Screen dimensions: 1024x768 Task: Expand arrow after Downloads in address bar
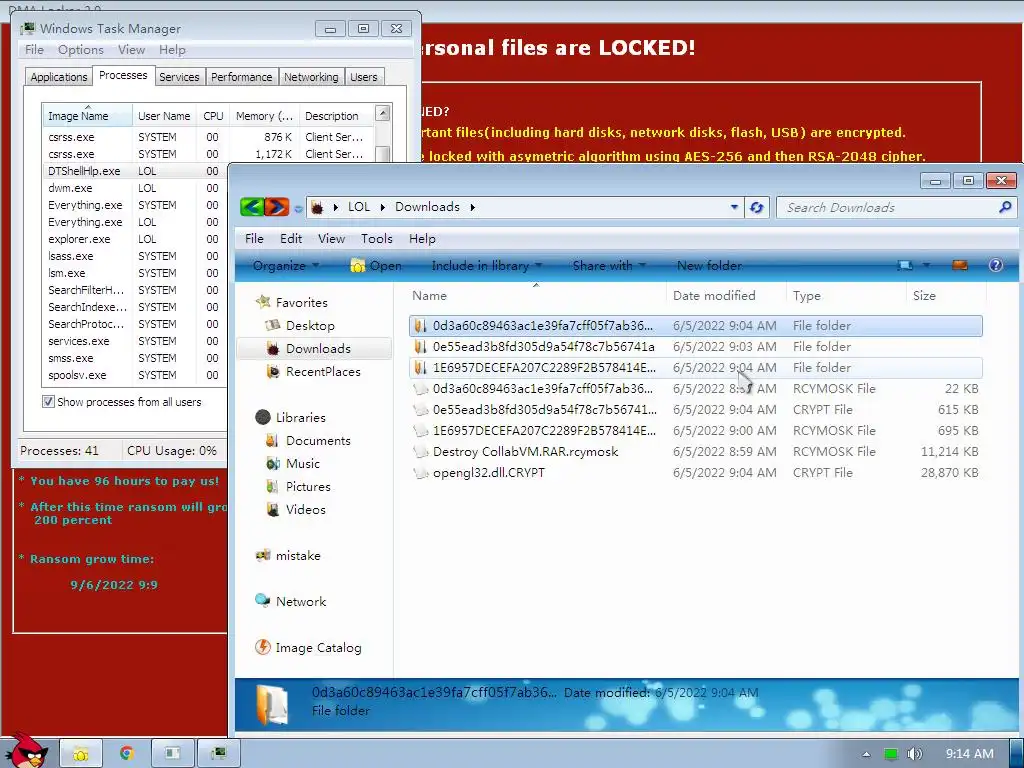[472, 207]
